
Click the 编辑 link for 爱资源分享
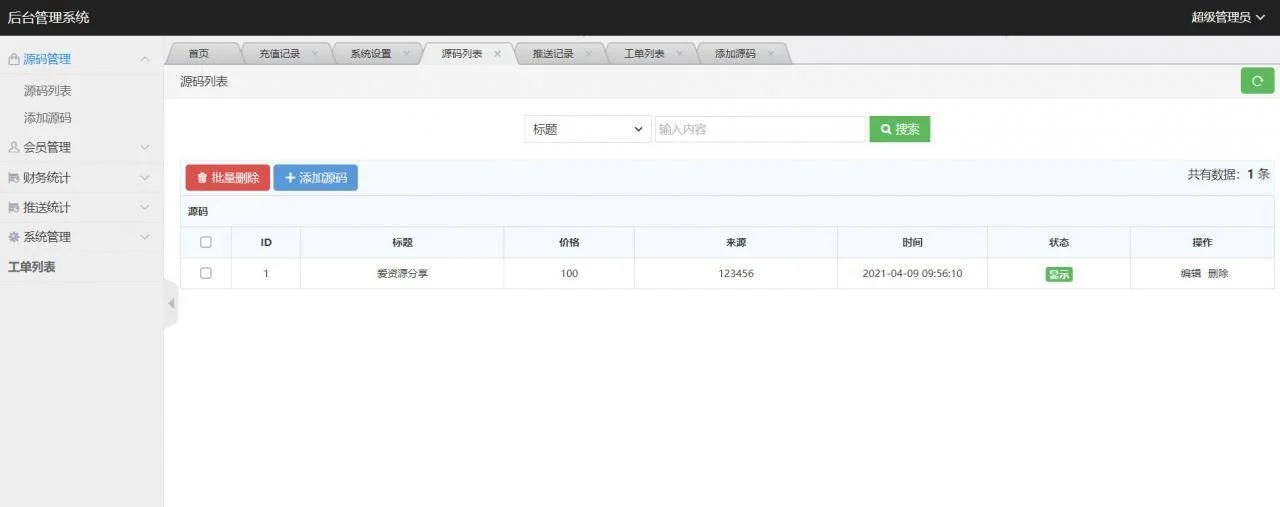[x=1190, y=274]
